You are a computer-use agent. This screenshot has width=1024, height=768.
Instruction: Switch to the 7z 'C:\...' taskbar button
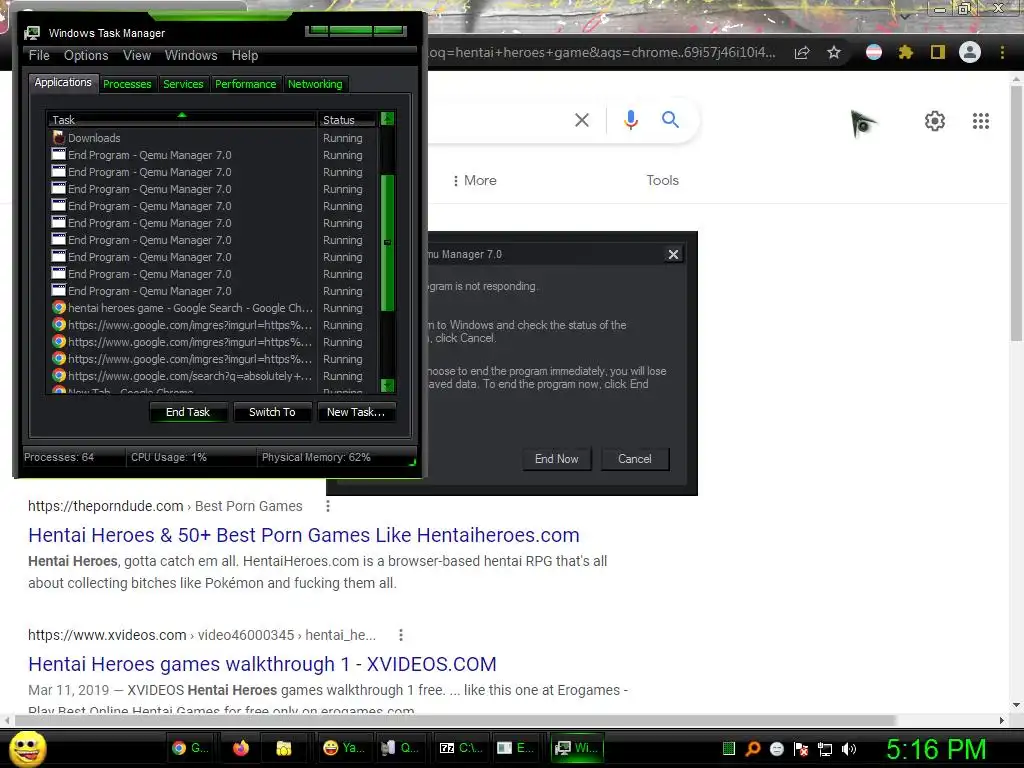pyautogui.click(x=460, y=748)
